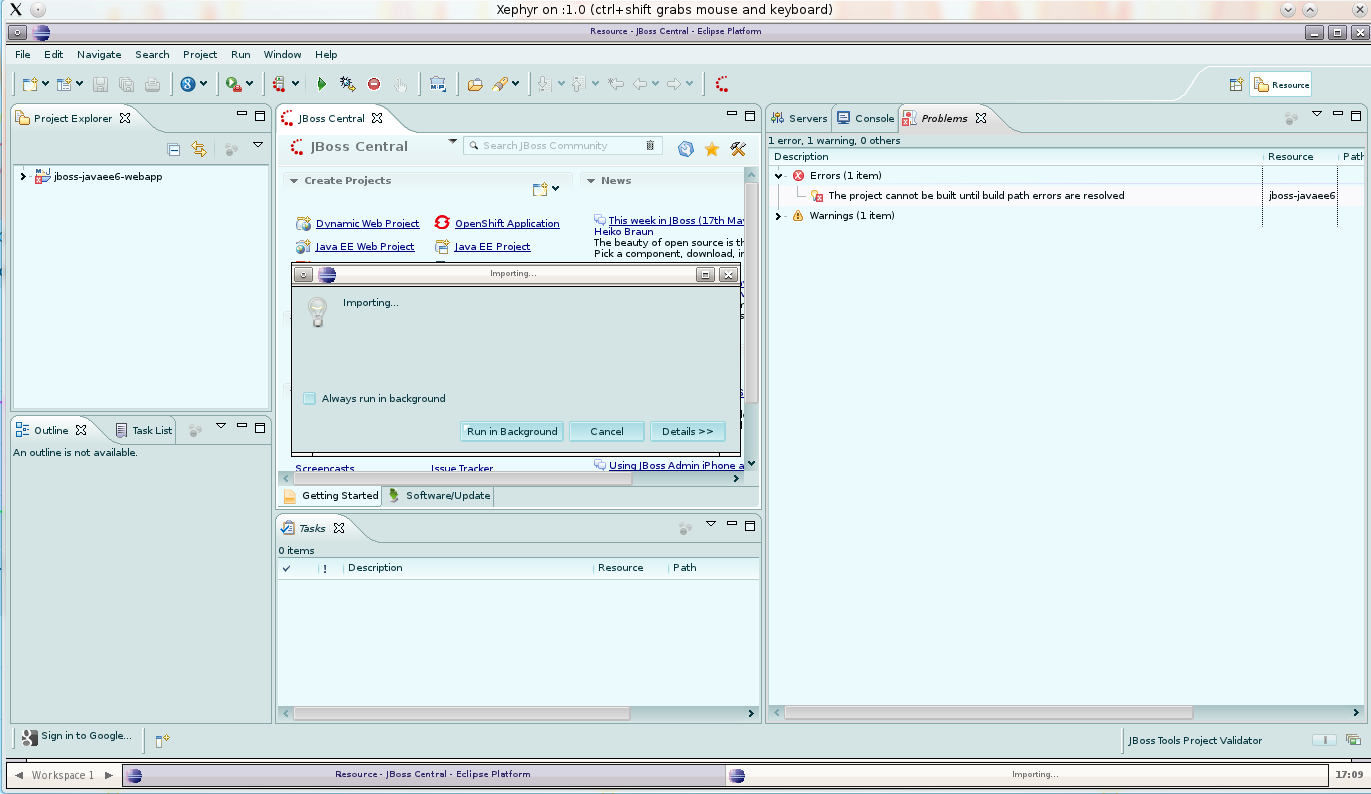Open the Navigate menu
1371x794 pixels.
[99, 55]
